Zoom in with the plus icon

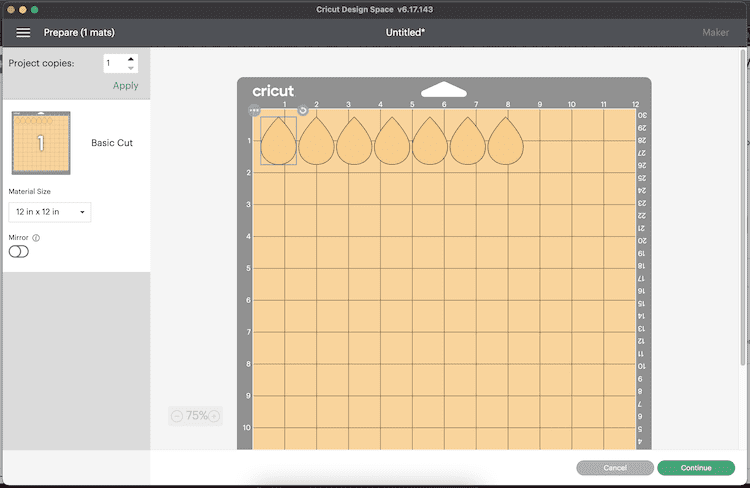[x=214, y=416]
